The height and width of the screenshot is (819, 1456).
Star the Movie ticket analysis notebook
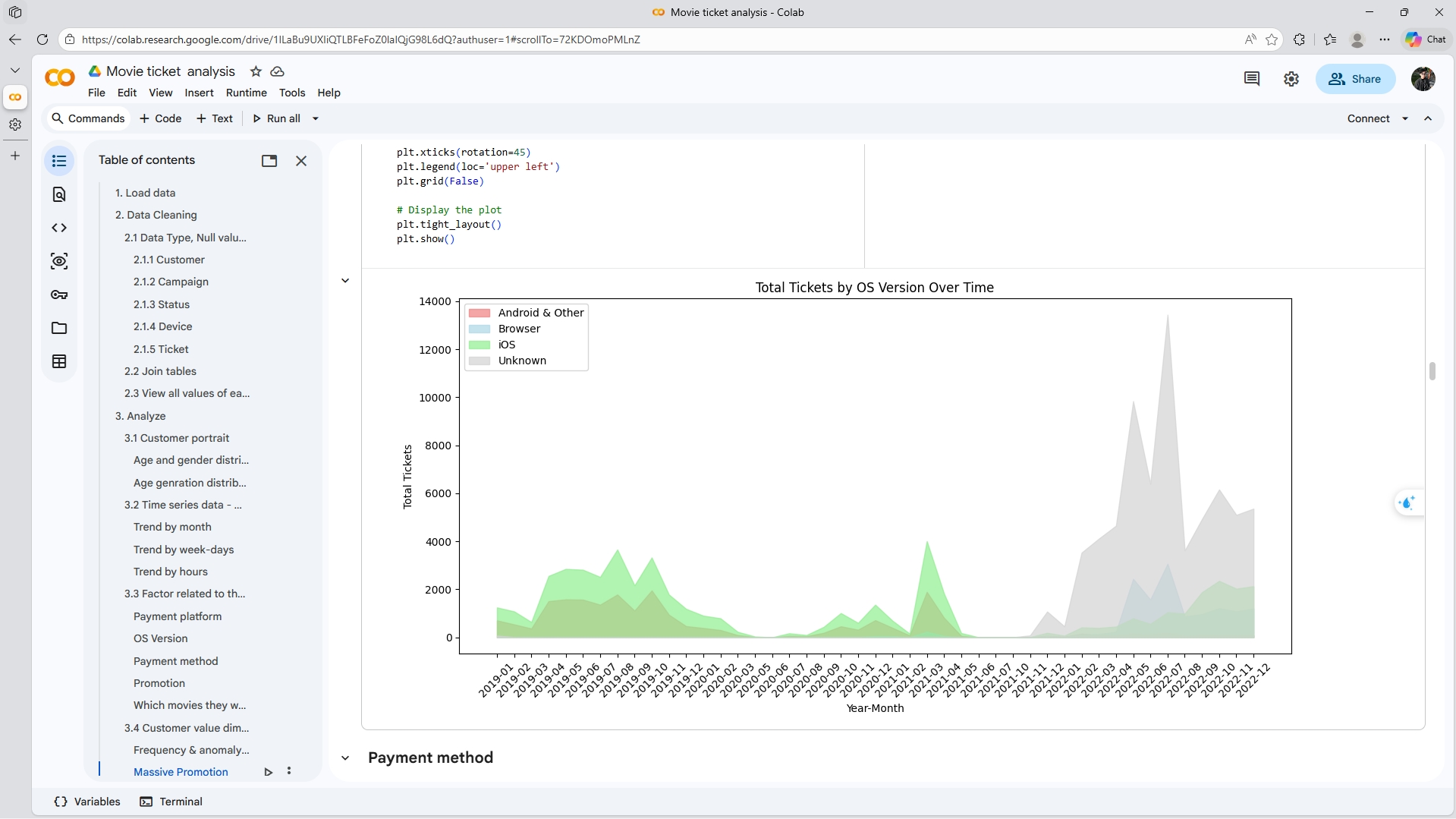point(256,71)
